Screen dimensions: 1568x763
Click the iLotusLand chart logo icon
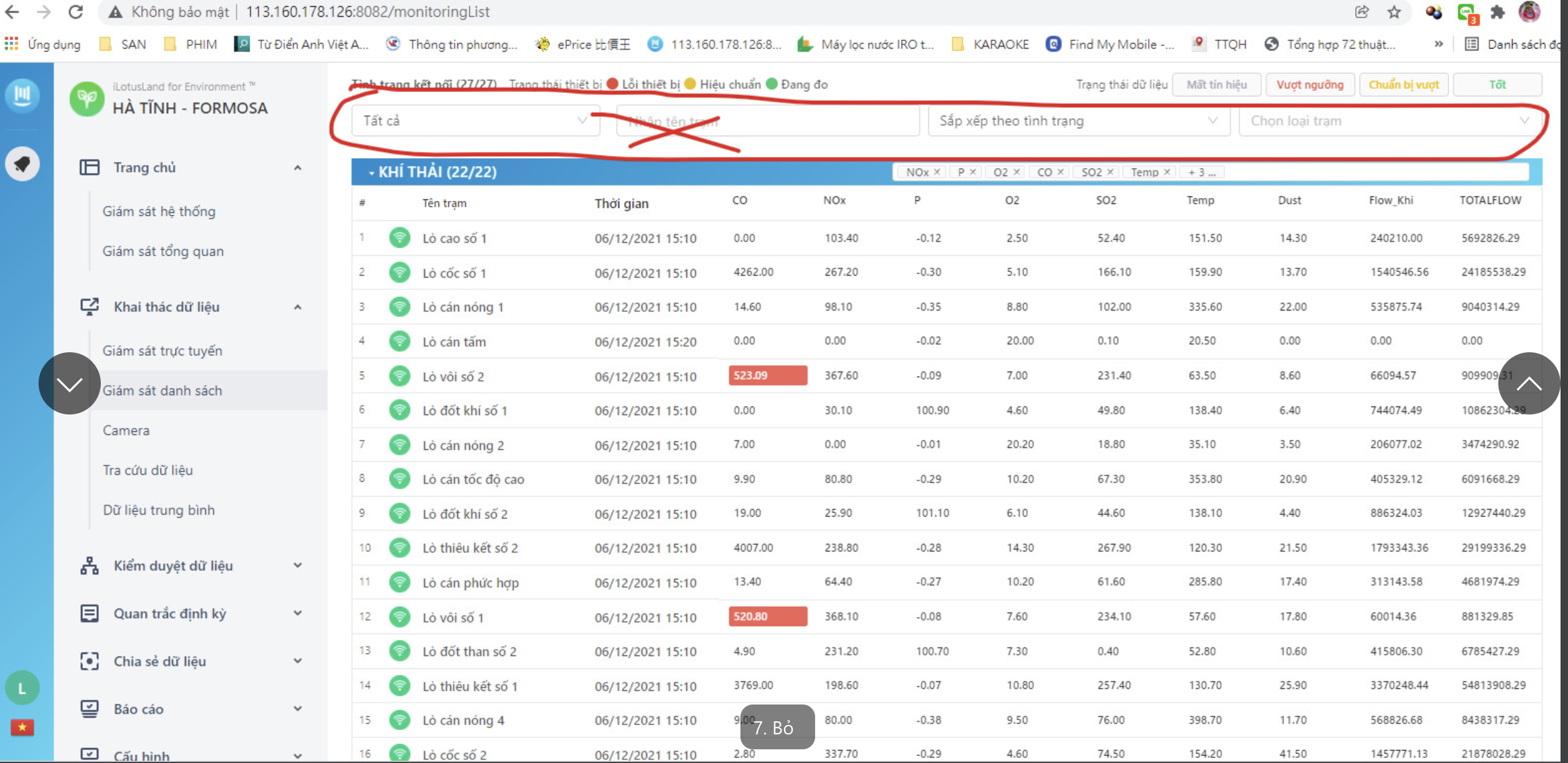[x=22, y=95]
